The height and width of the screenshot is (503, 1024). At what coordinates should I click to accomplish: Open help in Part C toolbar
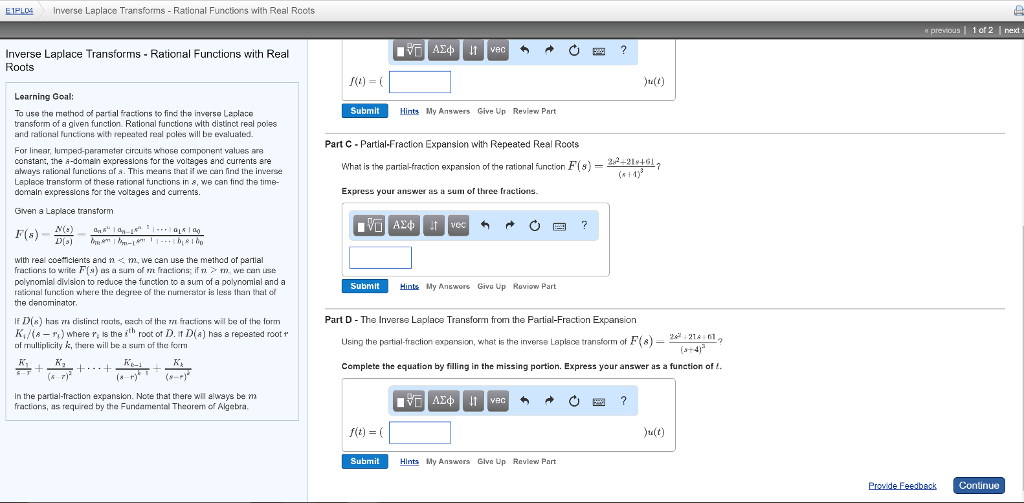[584, 226]
